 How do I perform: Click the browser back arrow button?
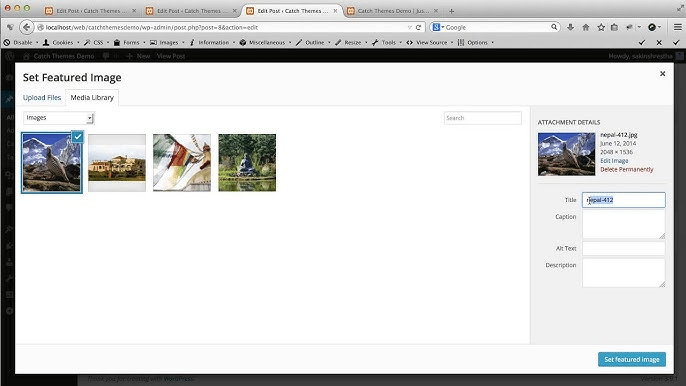pos(27,27)
